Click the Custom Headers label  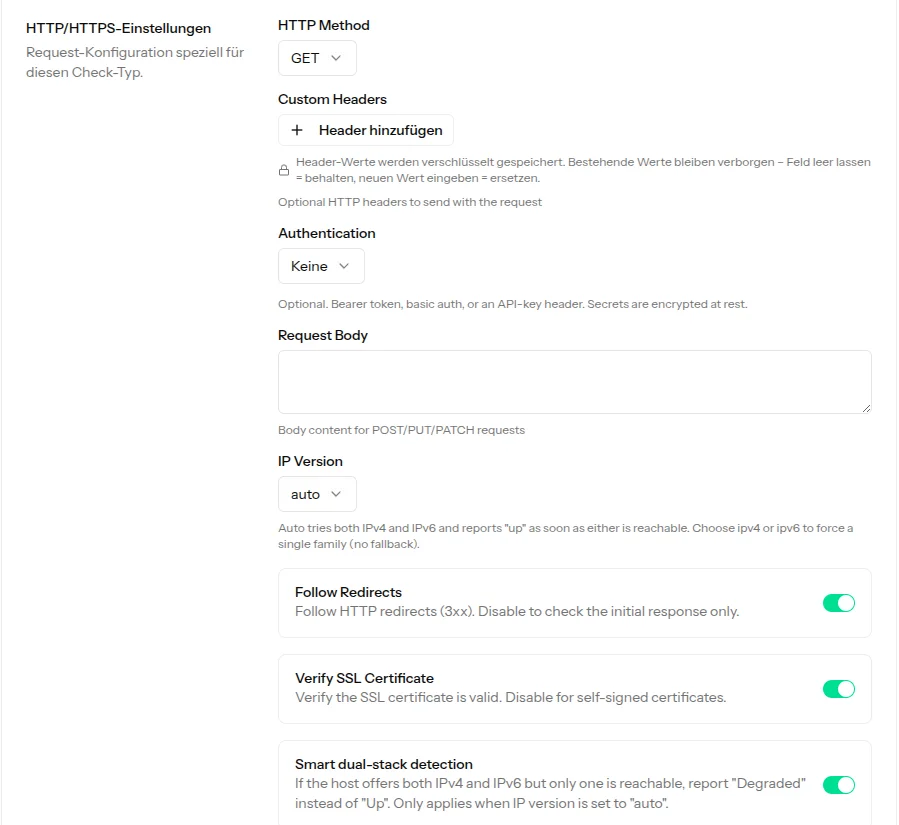tap(333, 99)
